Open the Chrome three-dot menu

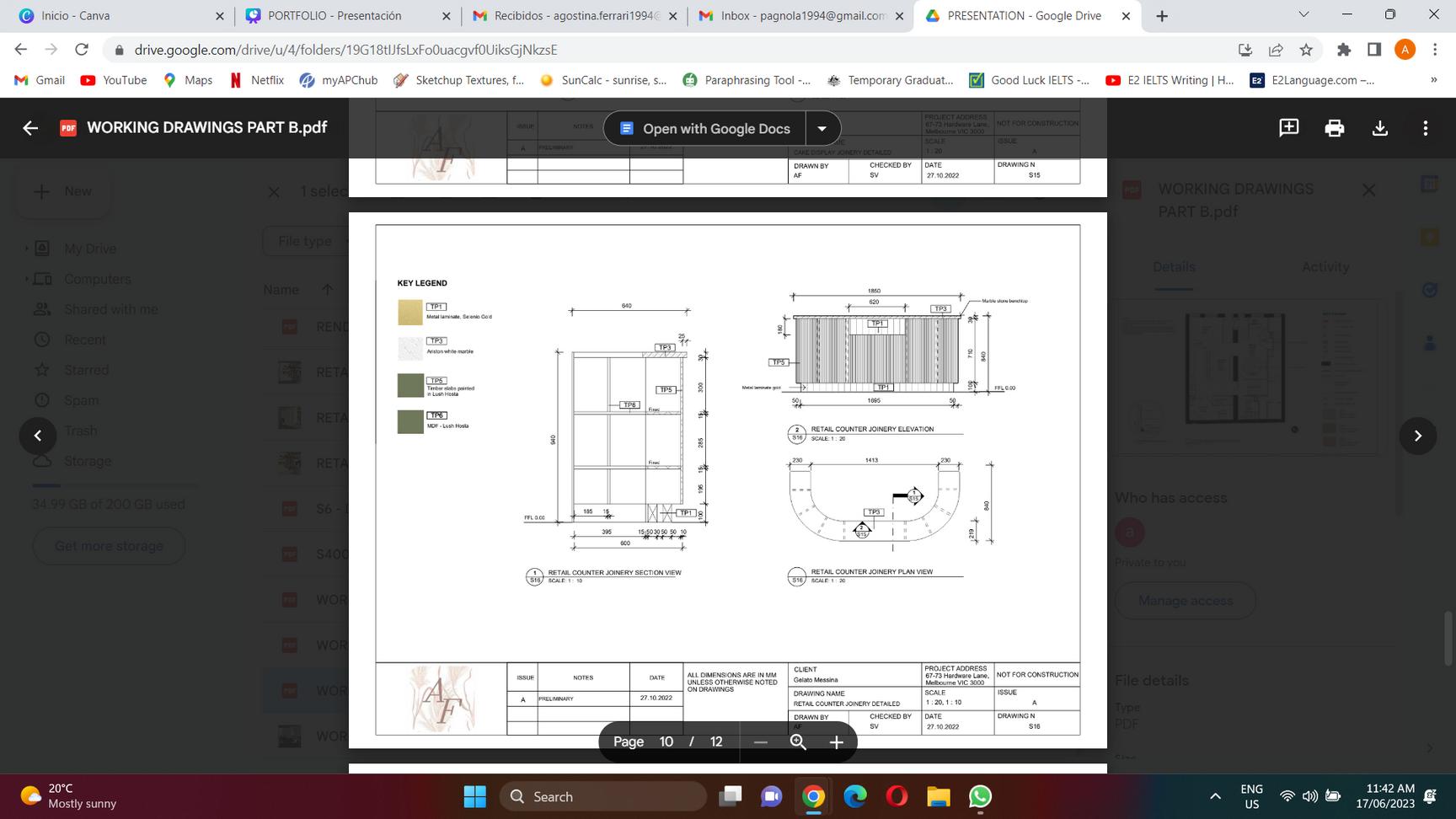click(1434, 50)
